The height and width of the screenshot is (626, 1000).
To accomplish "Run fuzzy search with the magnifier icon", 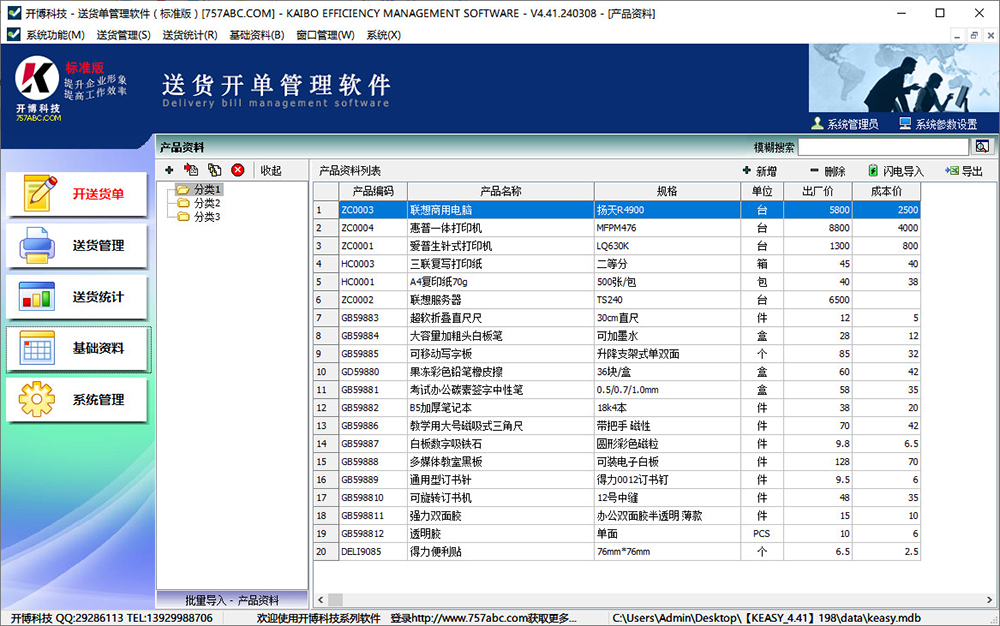I will coord(982,147).
